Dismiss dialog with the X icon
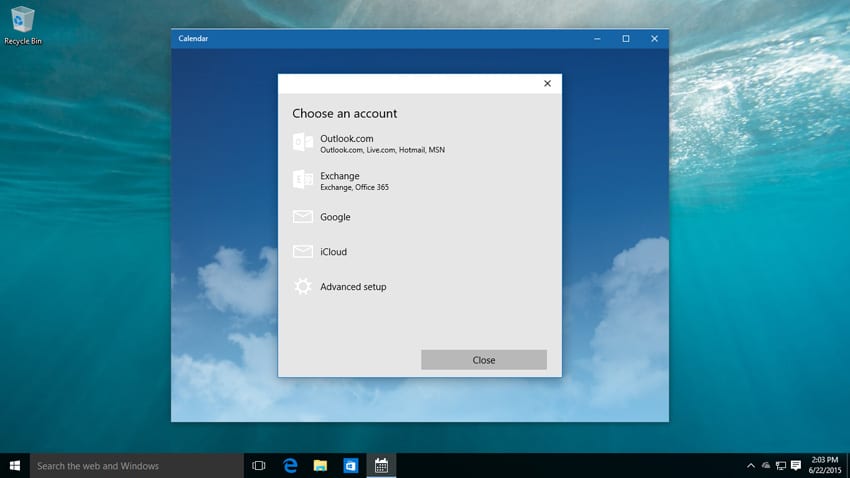This screenshot has width=850, height=478. (x=548, y=83)
